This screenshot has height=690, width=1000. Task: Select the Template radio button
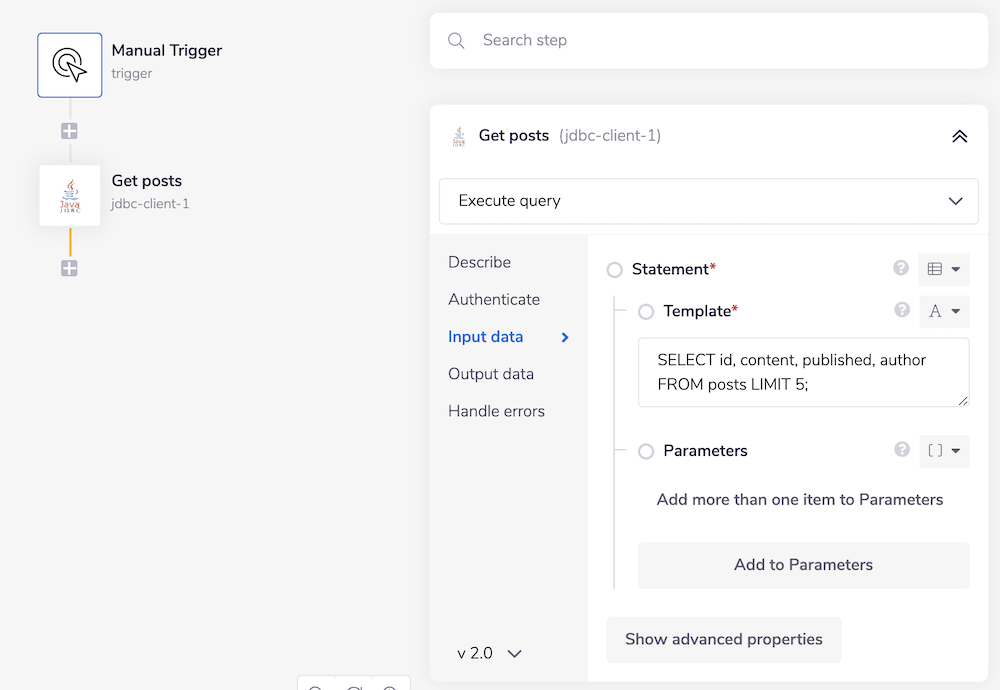[646, 312]
